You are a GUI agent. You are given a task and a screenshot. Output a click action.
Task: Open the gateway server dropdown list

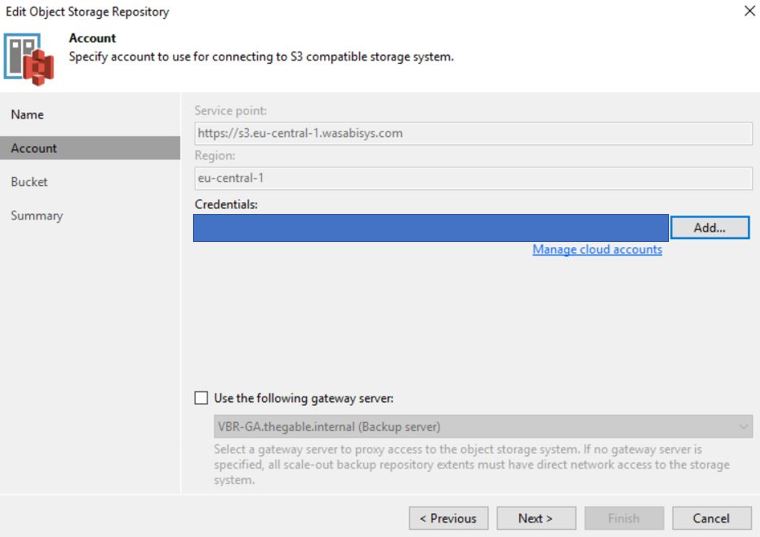point(483,426)
